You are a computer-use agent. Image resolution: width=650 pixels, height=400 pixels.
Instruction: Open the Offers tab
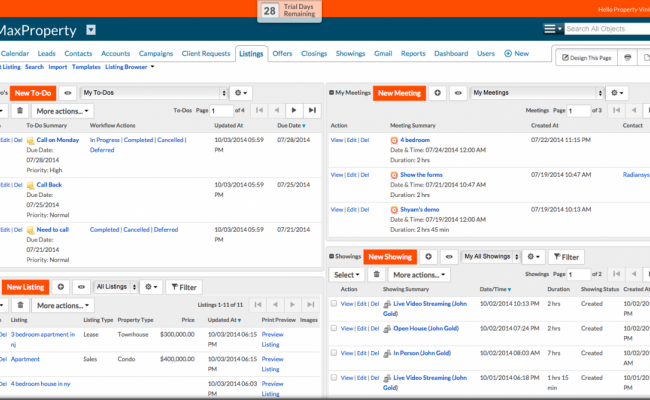pyautogui.click(x=282, y=53)
